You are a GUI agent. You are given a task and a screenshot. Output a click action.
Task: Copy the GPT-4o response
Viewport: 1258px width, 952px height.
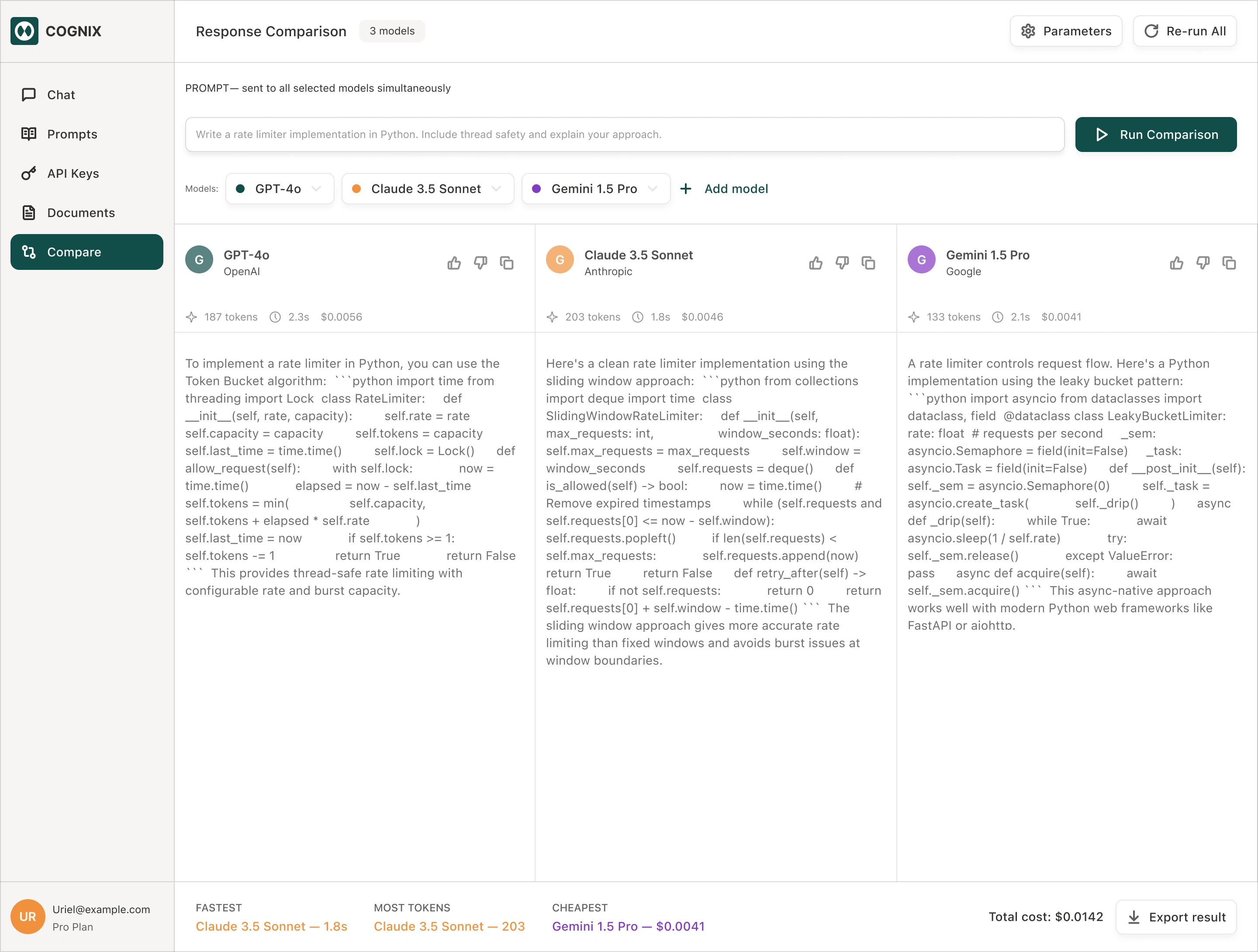(x=506, y=263)
